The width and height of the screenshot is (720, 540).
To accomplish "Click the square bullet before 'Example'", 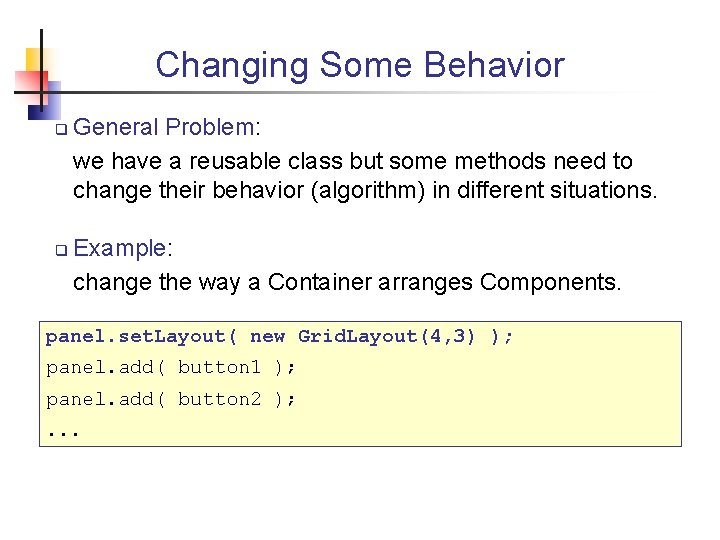I will 60,249.
